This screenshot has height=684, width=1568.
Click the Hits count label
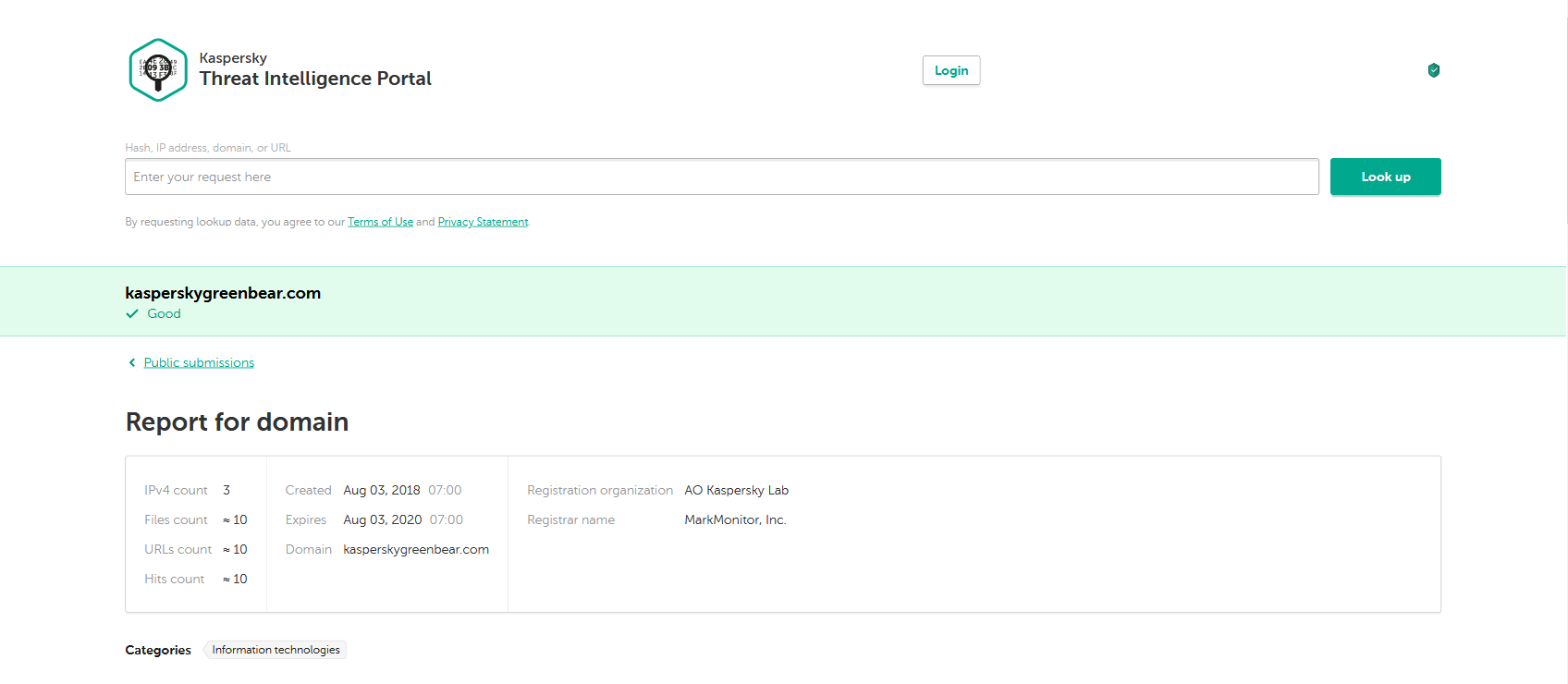174,579
